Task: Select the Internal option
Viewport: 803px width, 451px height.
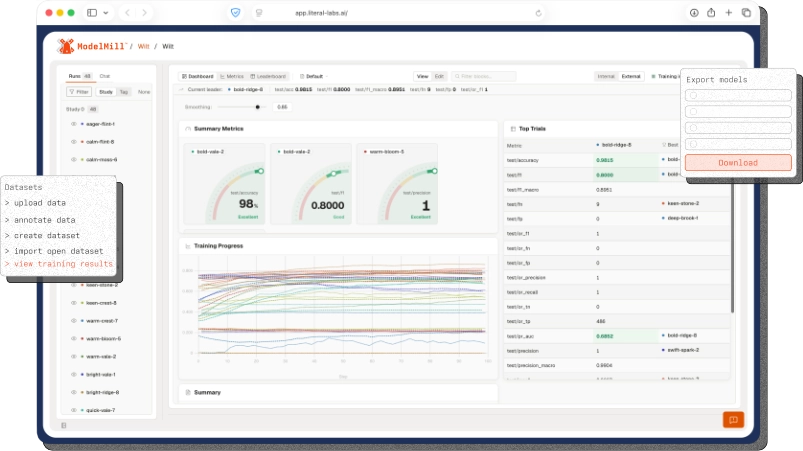Action: pos(606,76)
